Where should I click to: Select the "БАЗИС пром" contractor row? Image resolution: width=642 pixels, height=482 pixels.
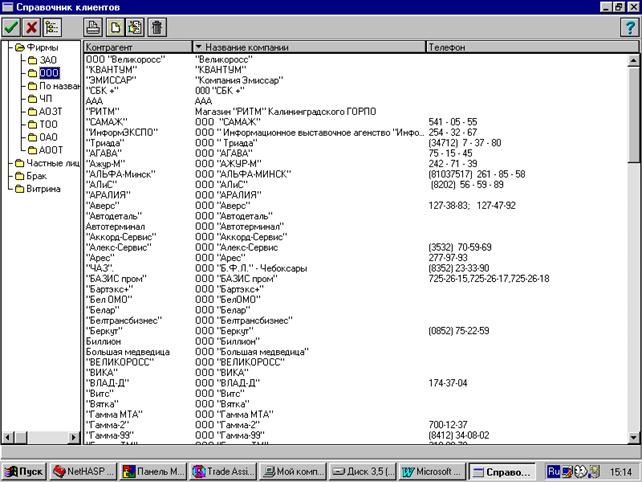pos(116,279)
